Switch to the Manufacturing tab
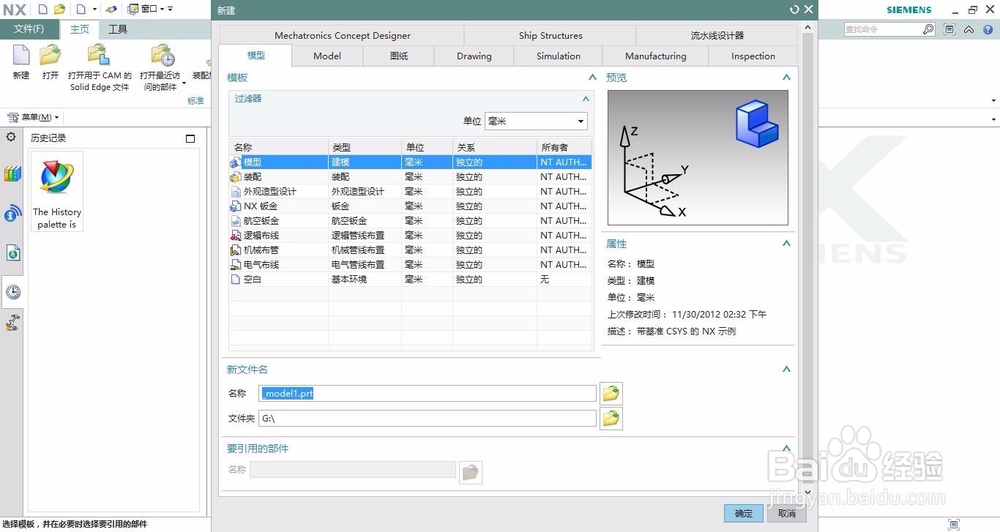Screen dimensions: 1000x532 (x=656, y=55)
